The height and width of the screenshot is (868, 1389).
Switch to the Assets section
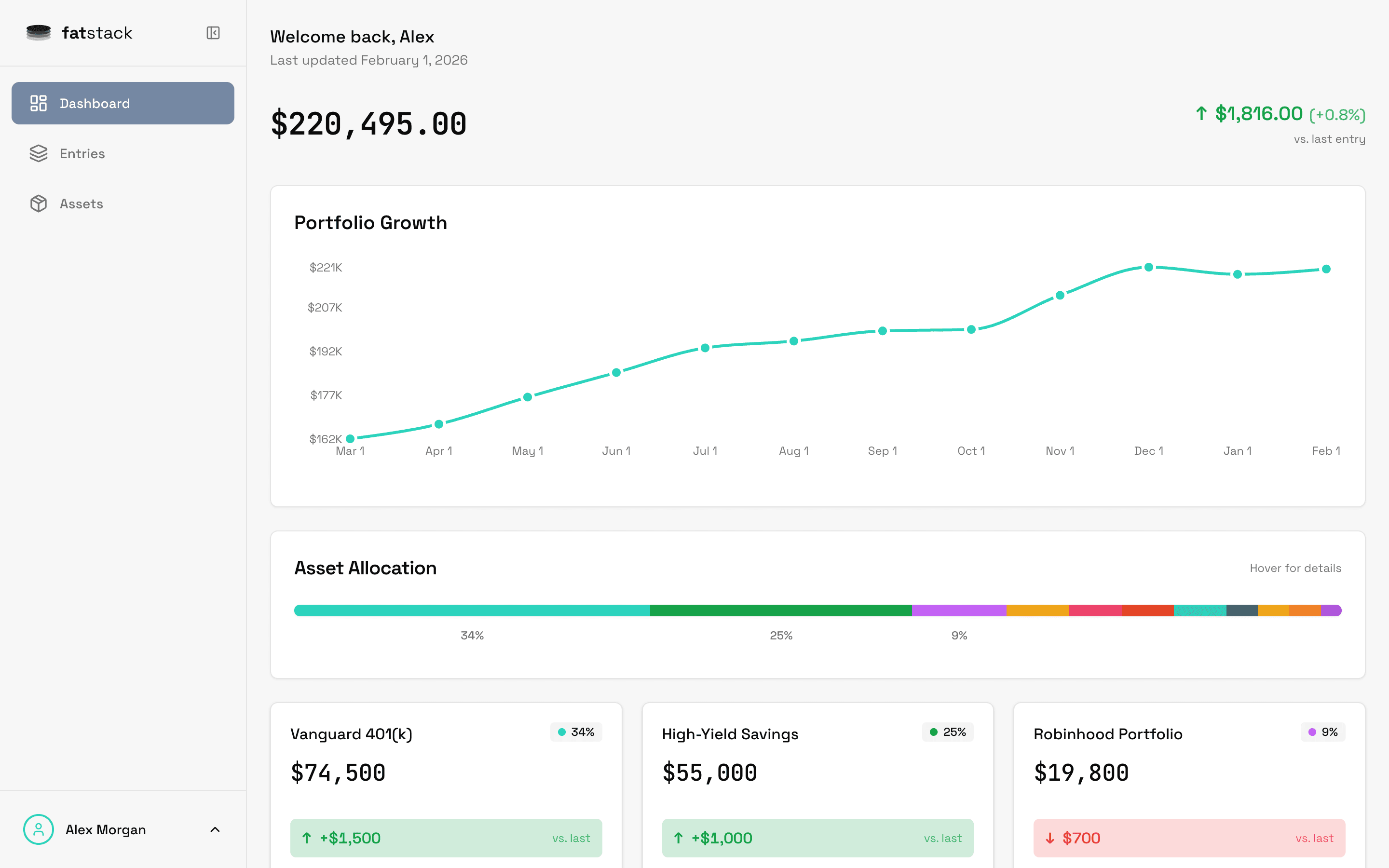81,203
